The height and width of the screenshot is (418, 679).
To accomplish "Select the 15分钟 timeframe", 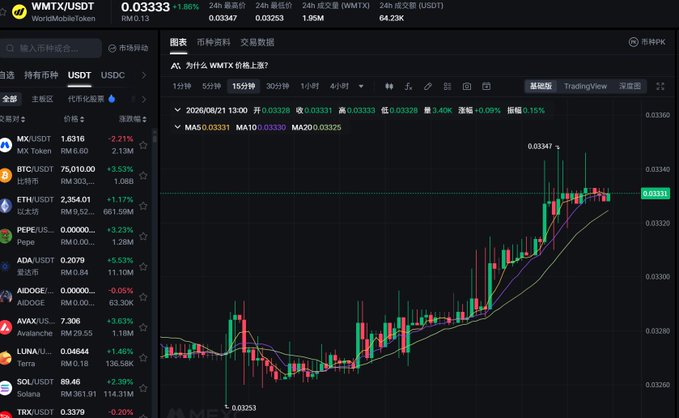I will pyautogui.click(x=243, y=86).
